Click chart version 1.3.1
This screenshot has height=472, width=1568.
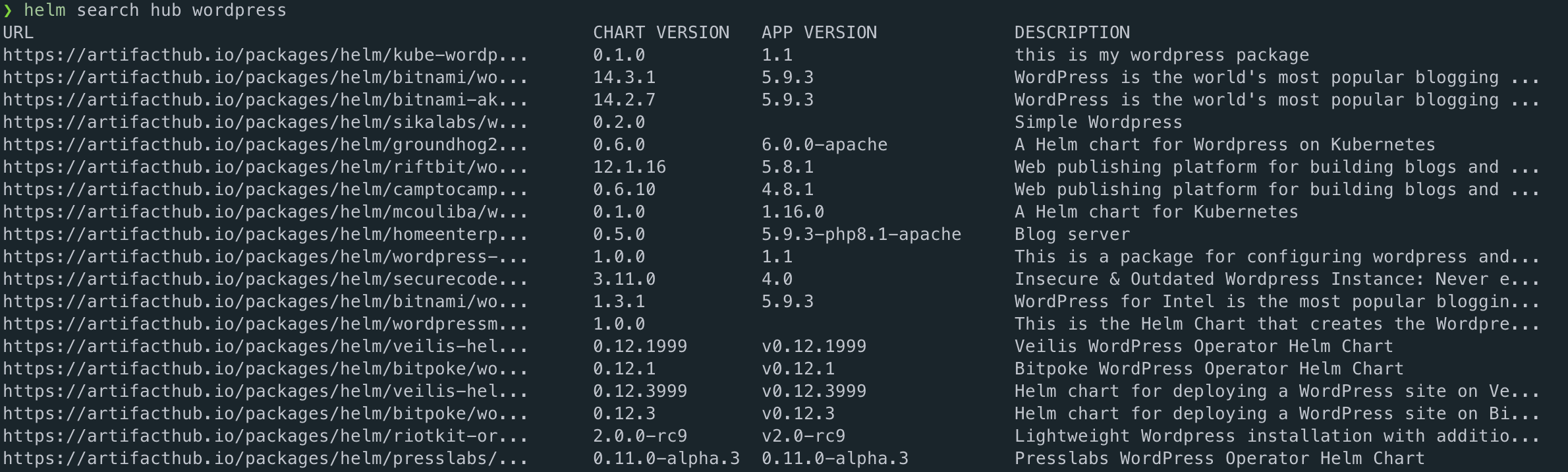pyautogui.click(x=619, y=302)
